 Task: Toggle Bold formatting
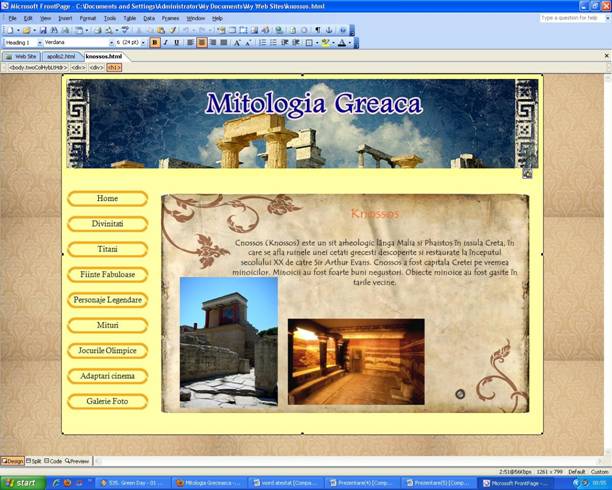click(155, 43)
